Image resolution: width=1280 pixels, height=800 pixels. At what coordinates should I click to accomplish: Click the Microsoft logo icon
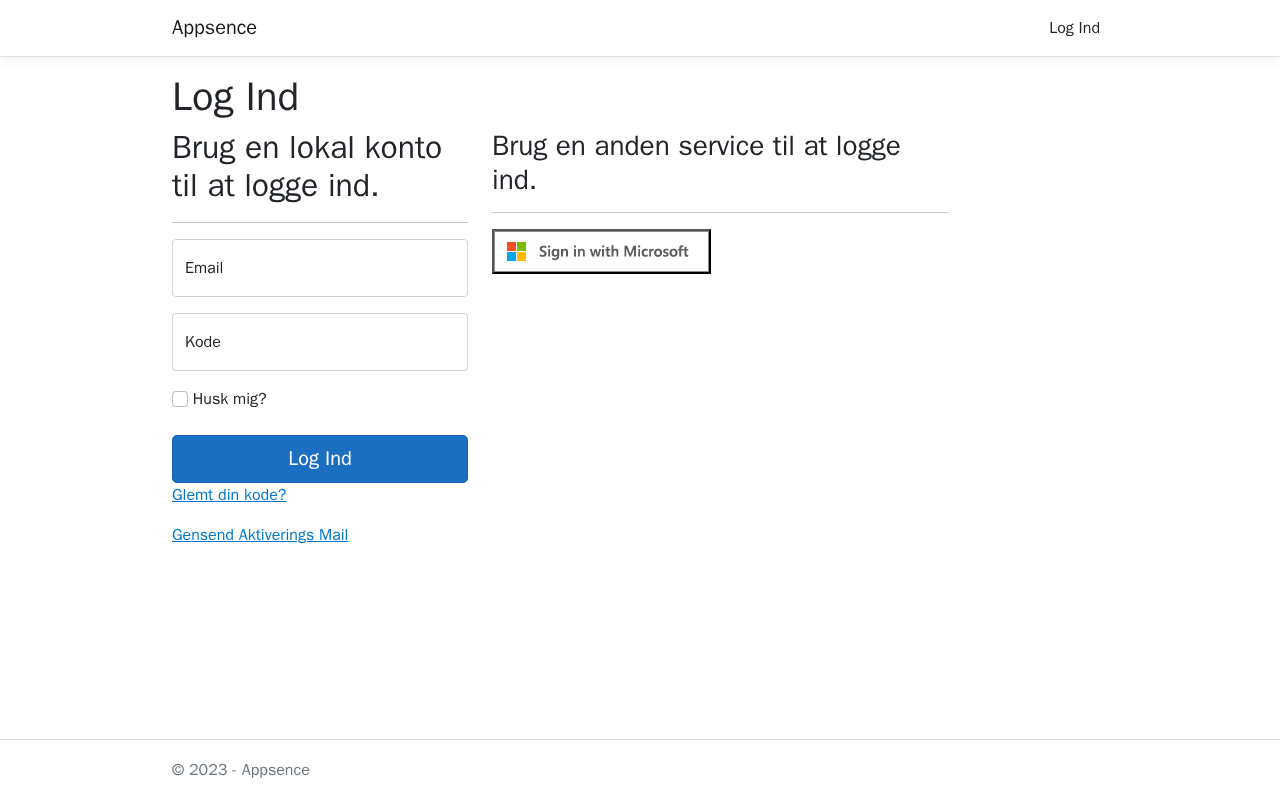click(x=516, y=252)
